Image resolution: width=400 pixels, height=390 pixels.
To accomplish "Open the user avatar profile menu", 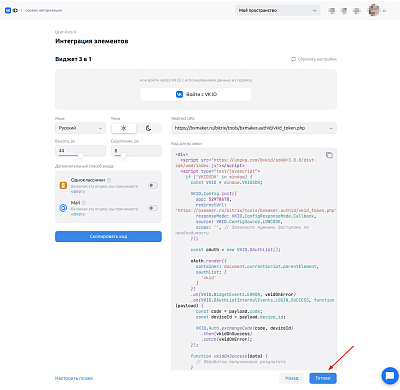I will click(x=374, y=10).
